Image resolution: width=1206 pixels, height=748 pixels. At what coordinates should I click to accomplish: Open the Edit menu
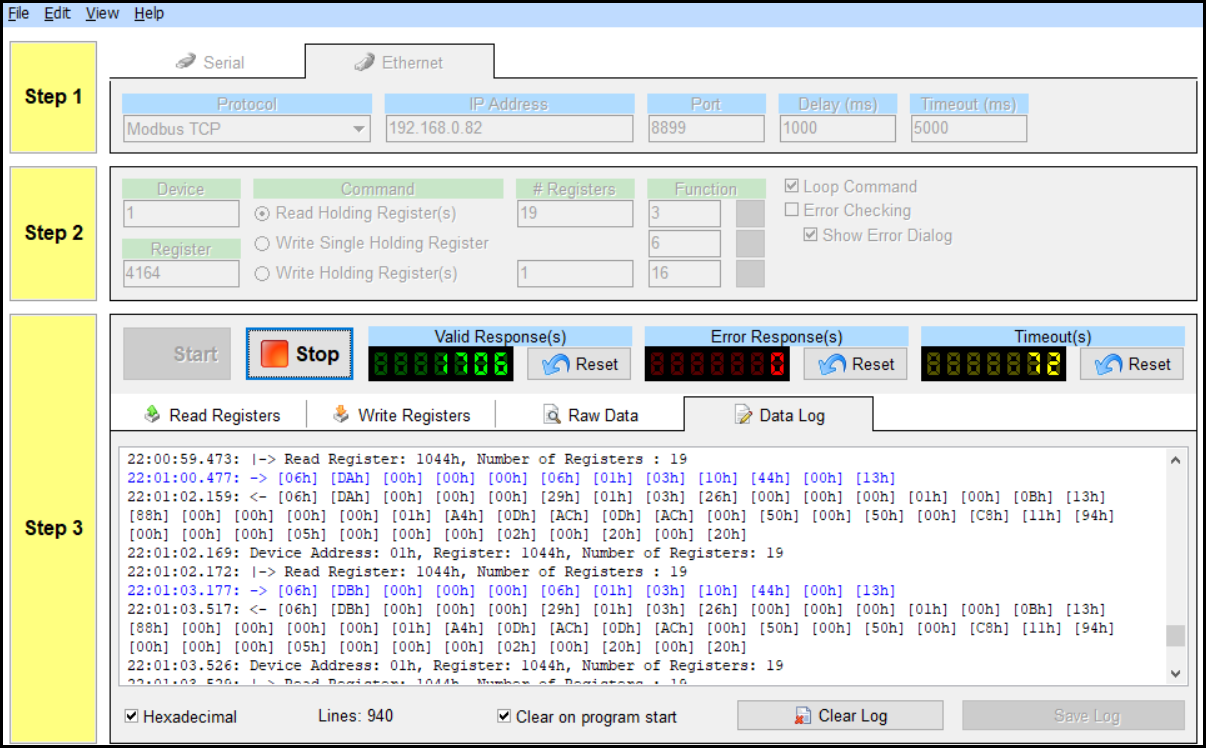coord(57,13)
